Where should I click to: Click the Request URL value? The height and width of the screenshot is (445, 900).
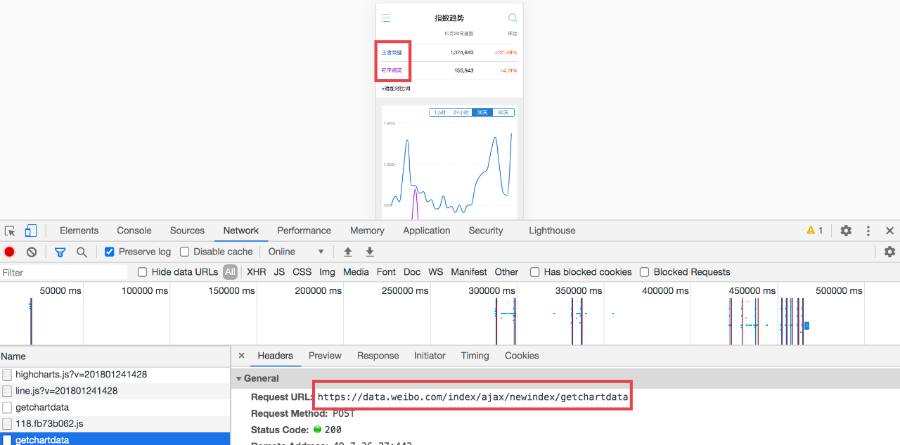pyautogui.click(x=473, y=397)
